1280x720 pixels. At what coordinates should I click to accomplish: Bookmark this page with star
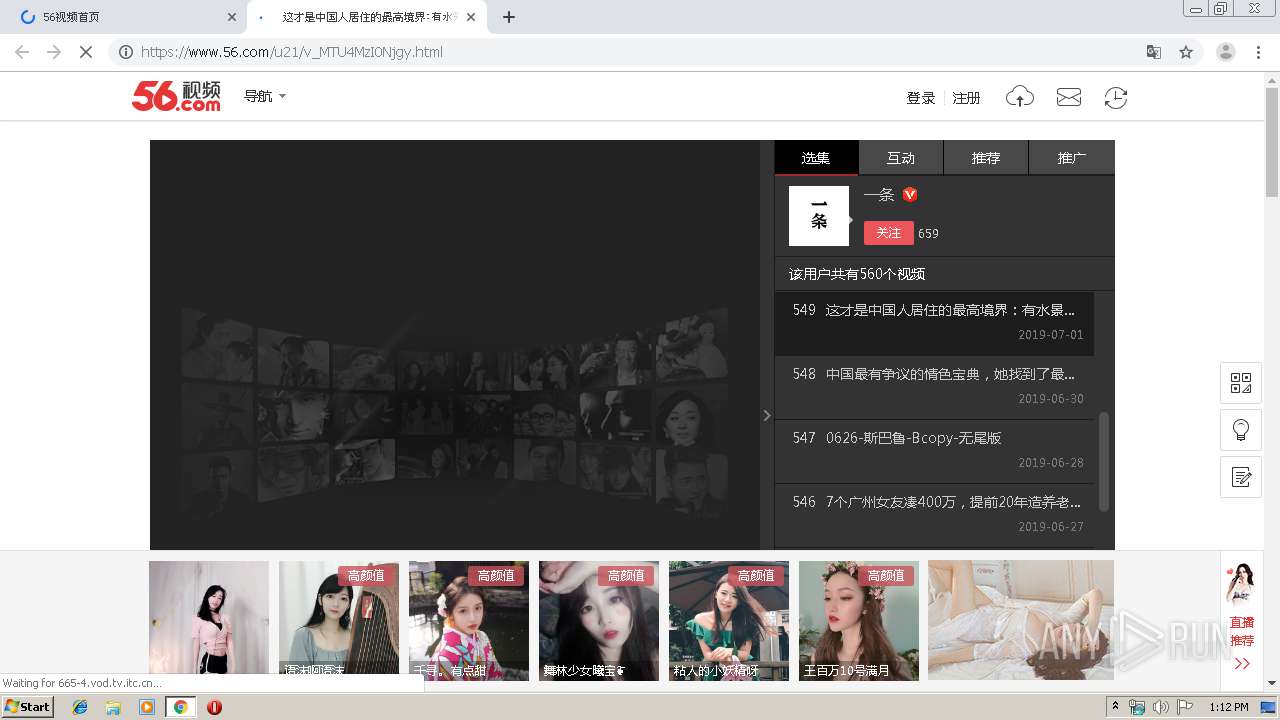[1186, 52]
